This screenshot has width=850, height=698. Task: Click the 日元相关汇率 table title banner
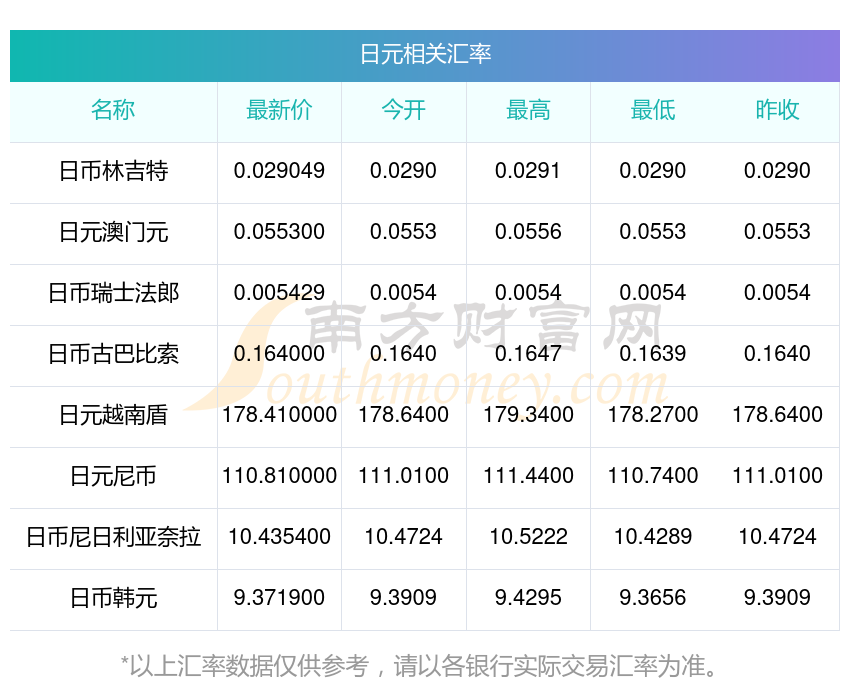pos(425,54)
